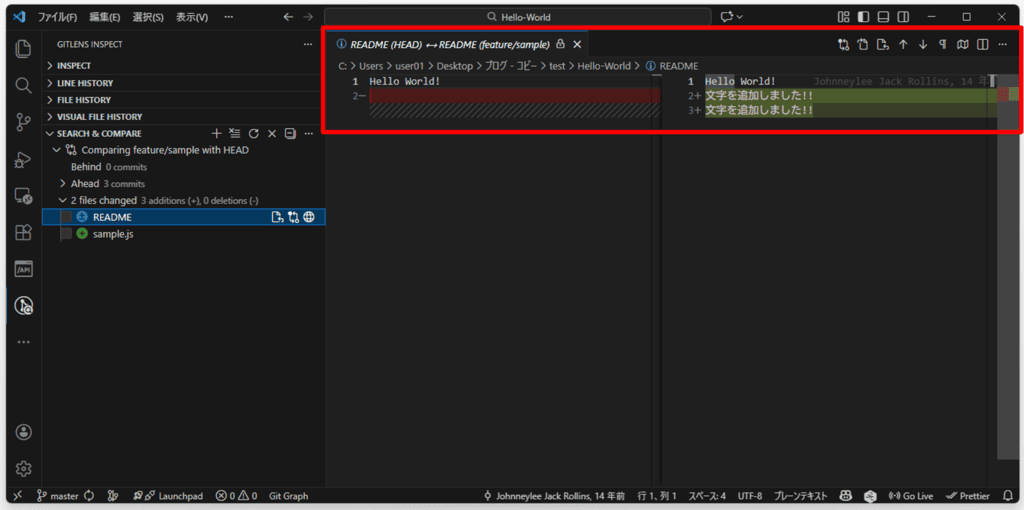1024x510 pixels.
Task: Open Launchpad from status bar
Action: (x=168, y=496)
